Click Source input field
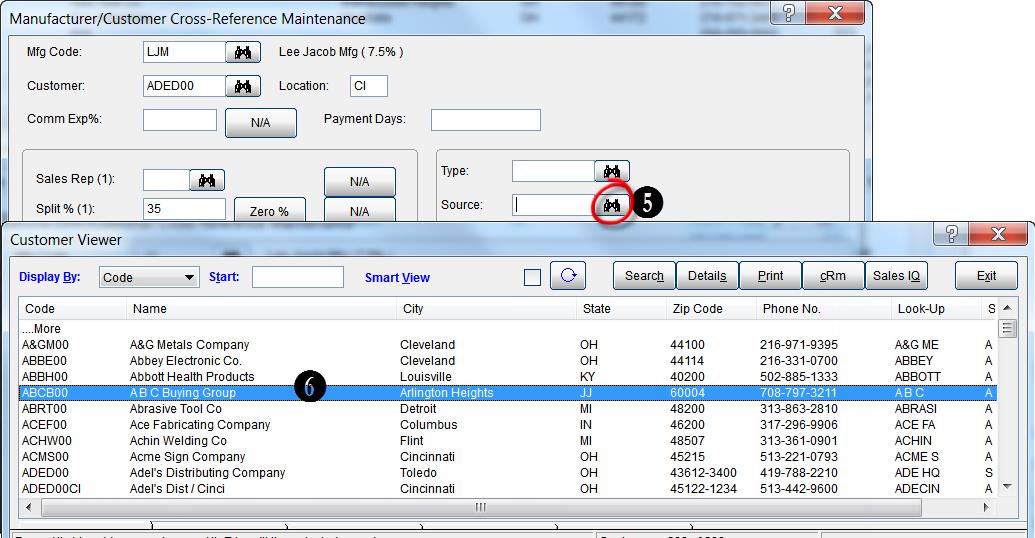The height and width of the screenshot is (538, 1035). tap(553, 205)
